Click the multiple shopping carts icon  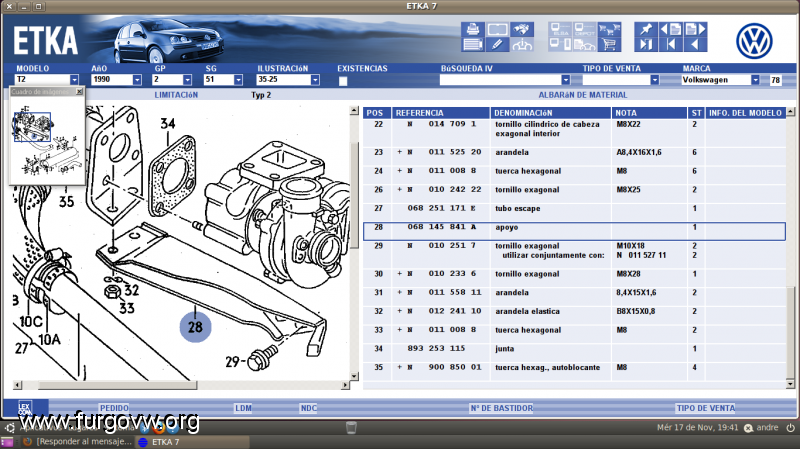pos(609,30)
